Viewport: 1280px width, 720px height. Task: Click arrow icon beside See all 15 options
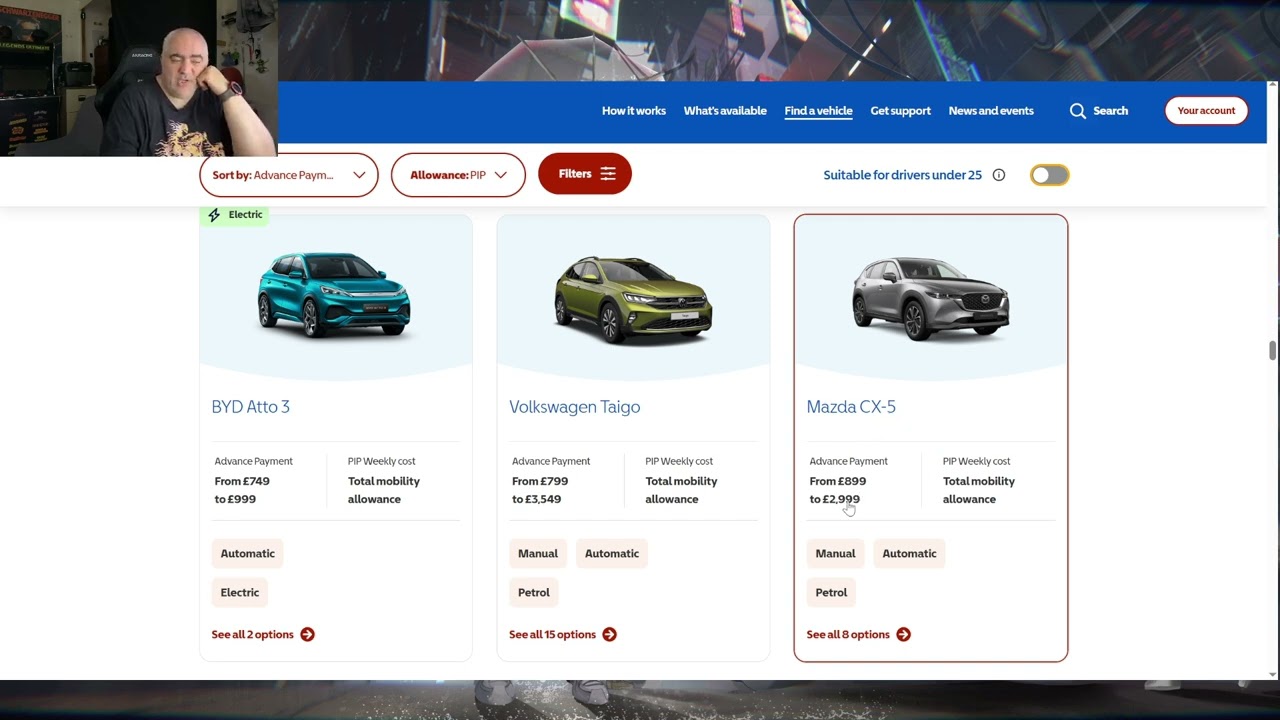pyautogui.click(x=610, y=634)
